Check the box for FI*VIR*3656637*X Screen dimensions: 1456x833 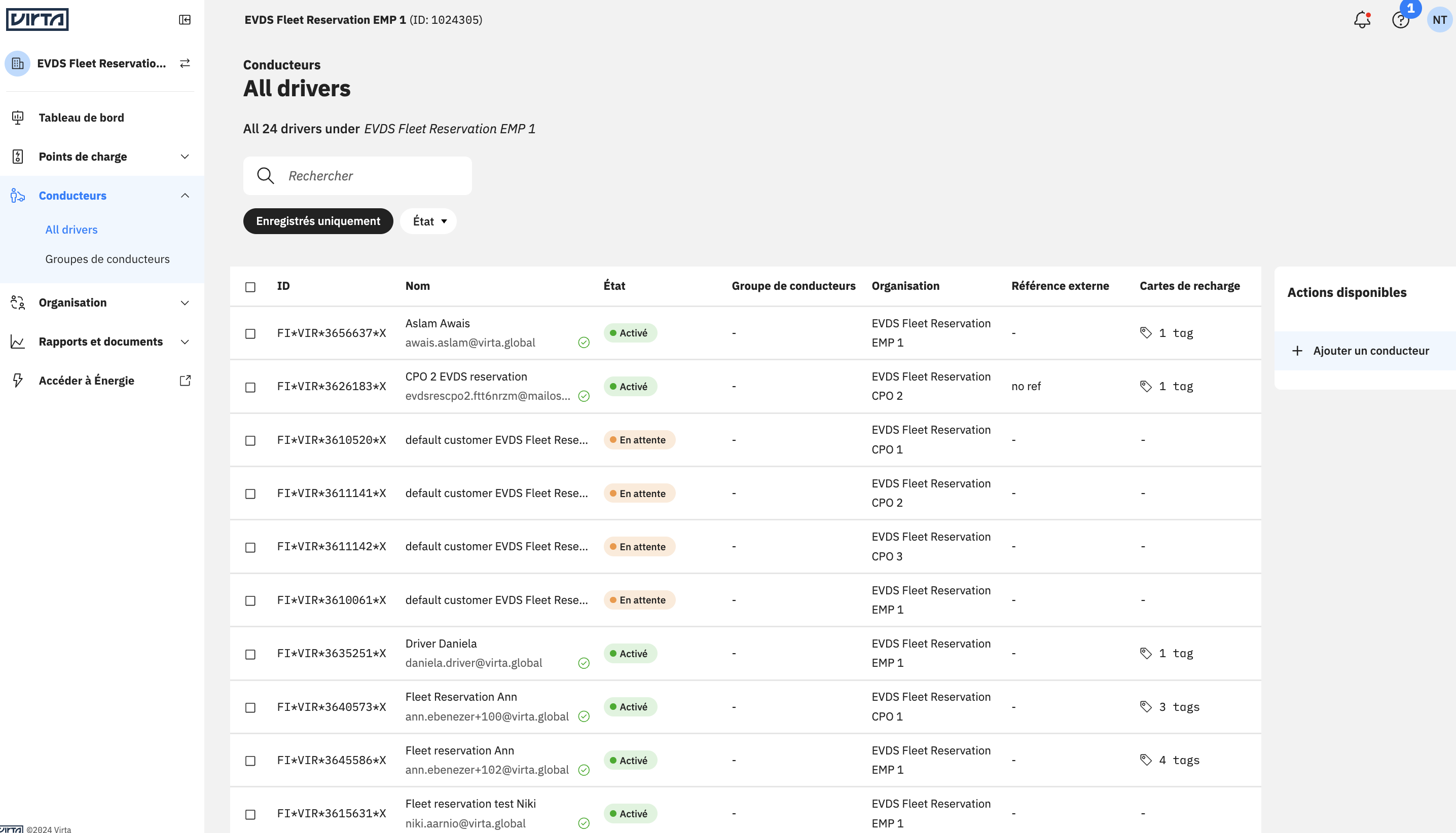(x=250, y=333)
